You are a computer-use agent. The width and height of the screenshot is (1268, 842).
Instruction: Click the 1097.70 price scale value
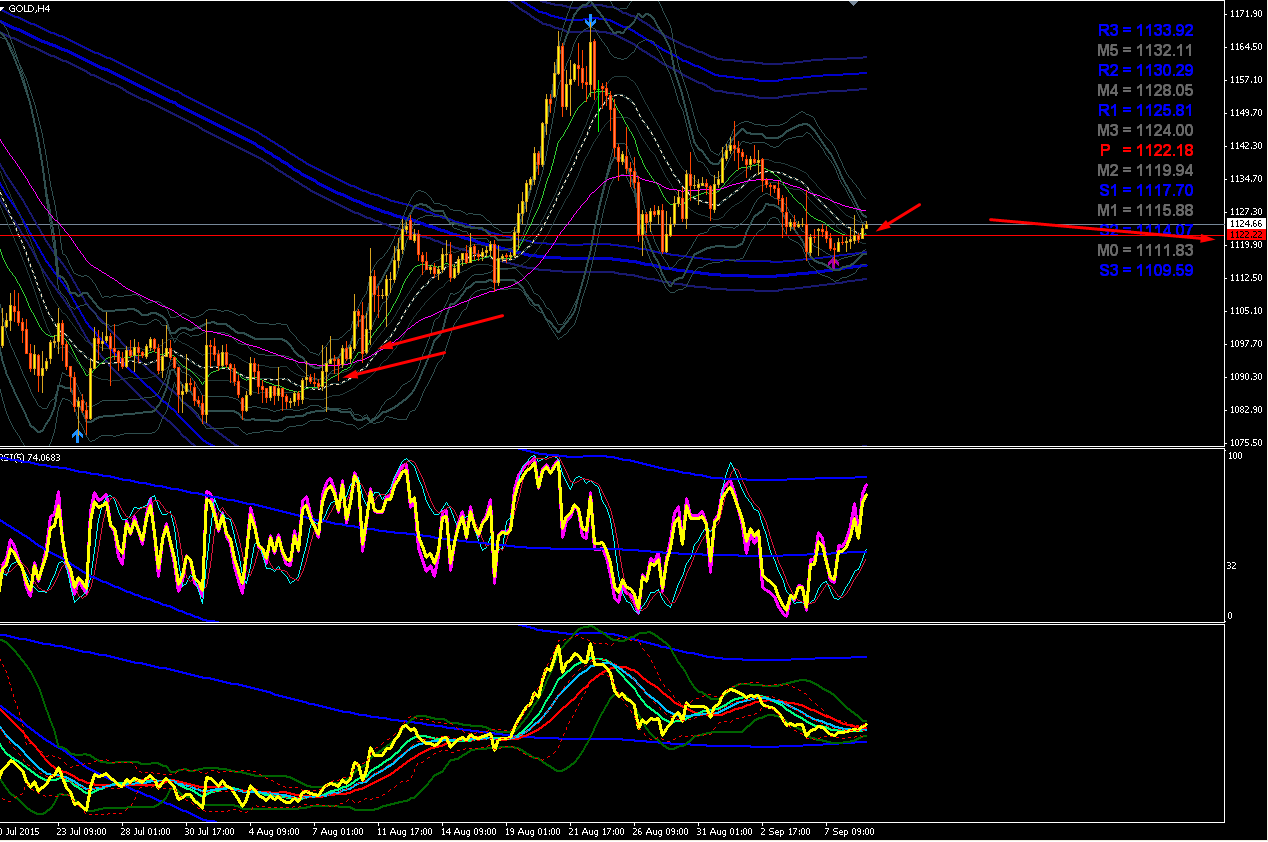point(1246,344)
